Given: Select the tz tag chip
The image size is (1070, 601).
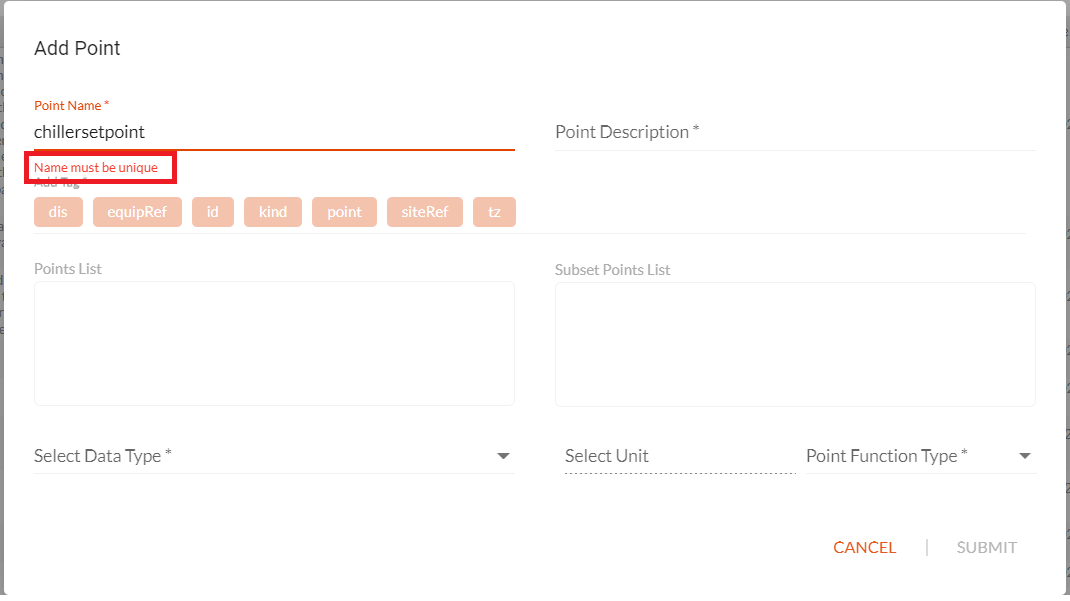Looking at the screenshot, I should pos(494,212).
